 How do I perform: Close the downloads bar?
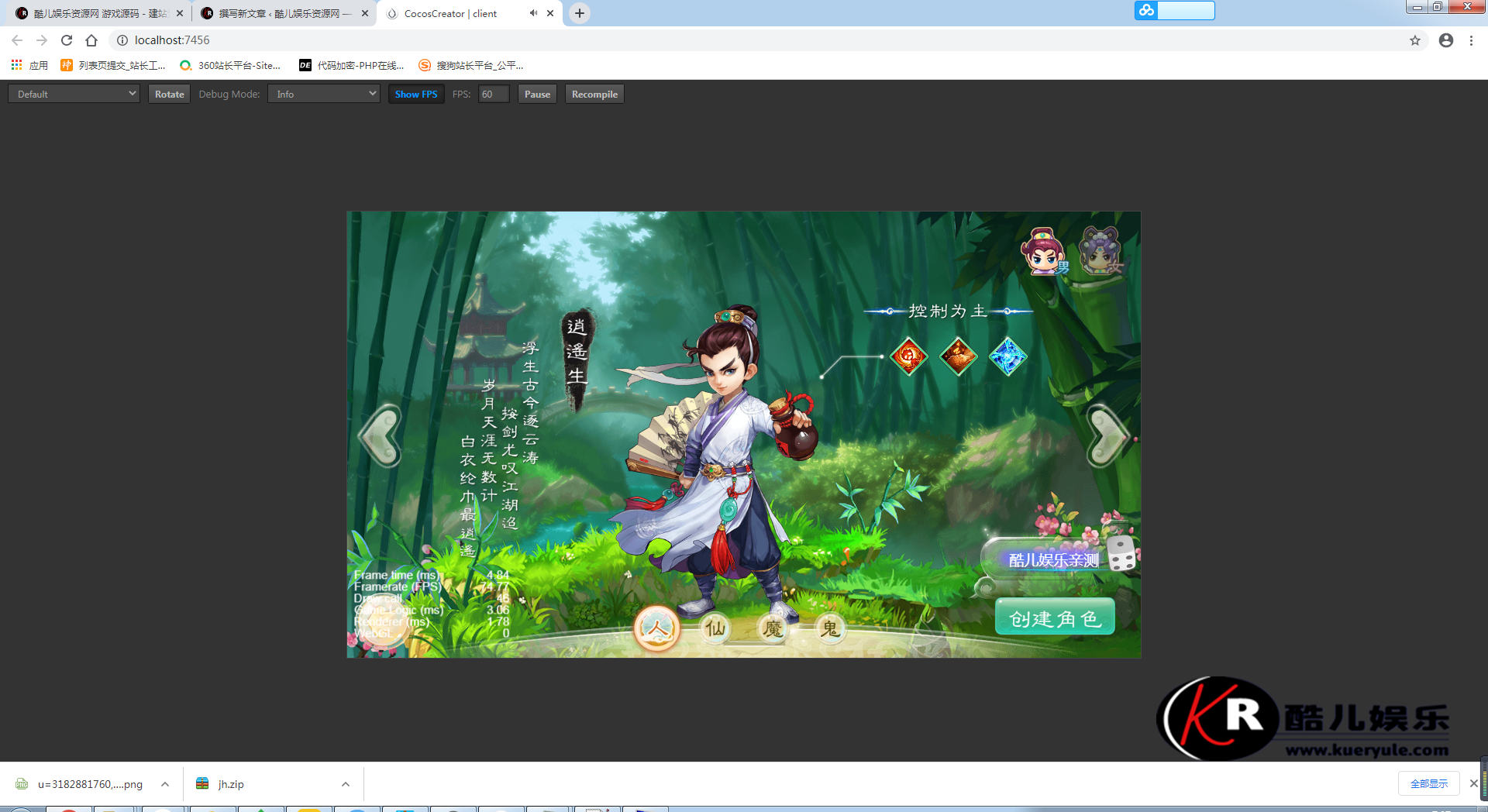[1473, 783]
